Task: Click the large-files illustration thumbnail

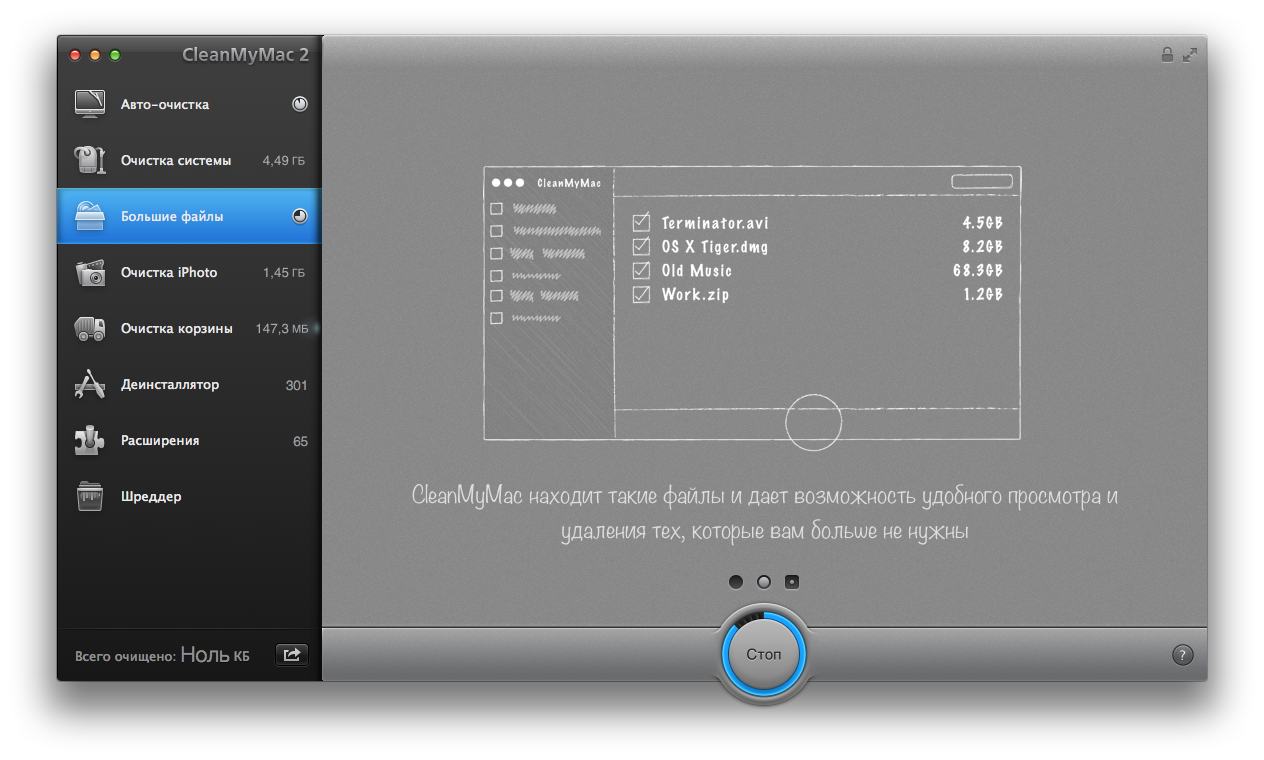Action: point(752,303)
